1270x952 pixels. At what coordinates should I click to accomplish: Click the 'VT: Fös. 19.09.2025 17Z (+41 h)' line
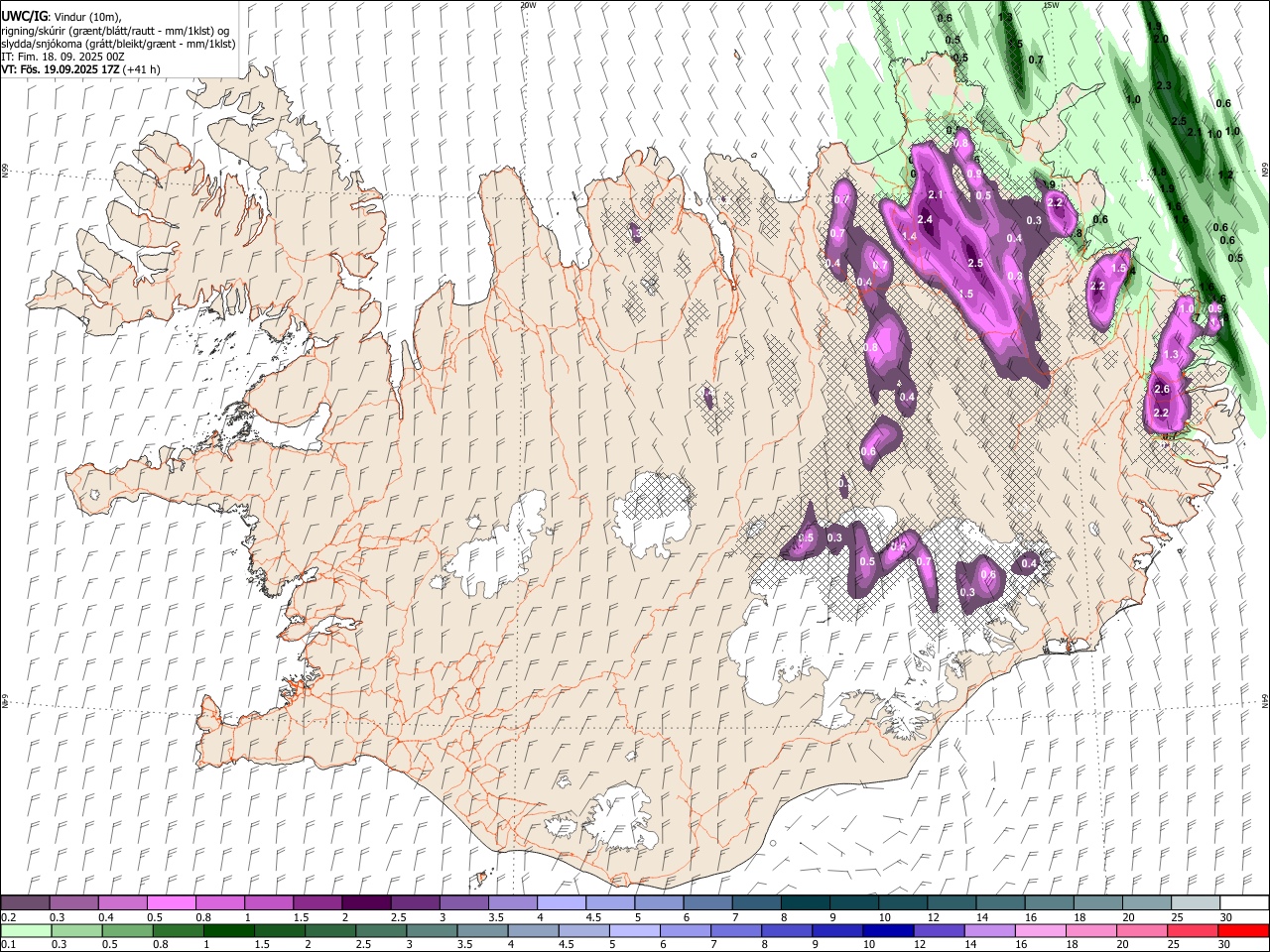point(80,69)
